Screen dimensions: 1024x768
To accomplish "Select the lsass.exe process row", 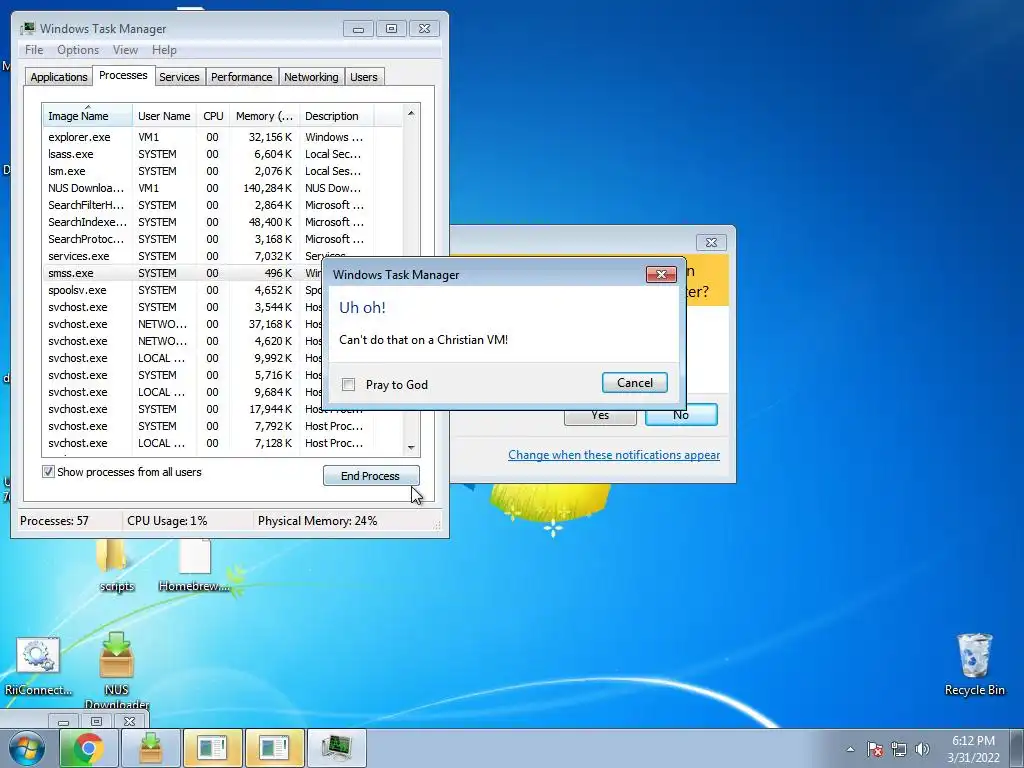I will (x=222, y=154).
